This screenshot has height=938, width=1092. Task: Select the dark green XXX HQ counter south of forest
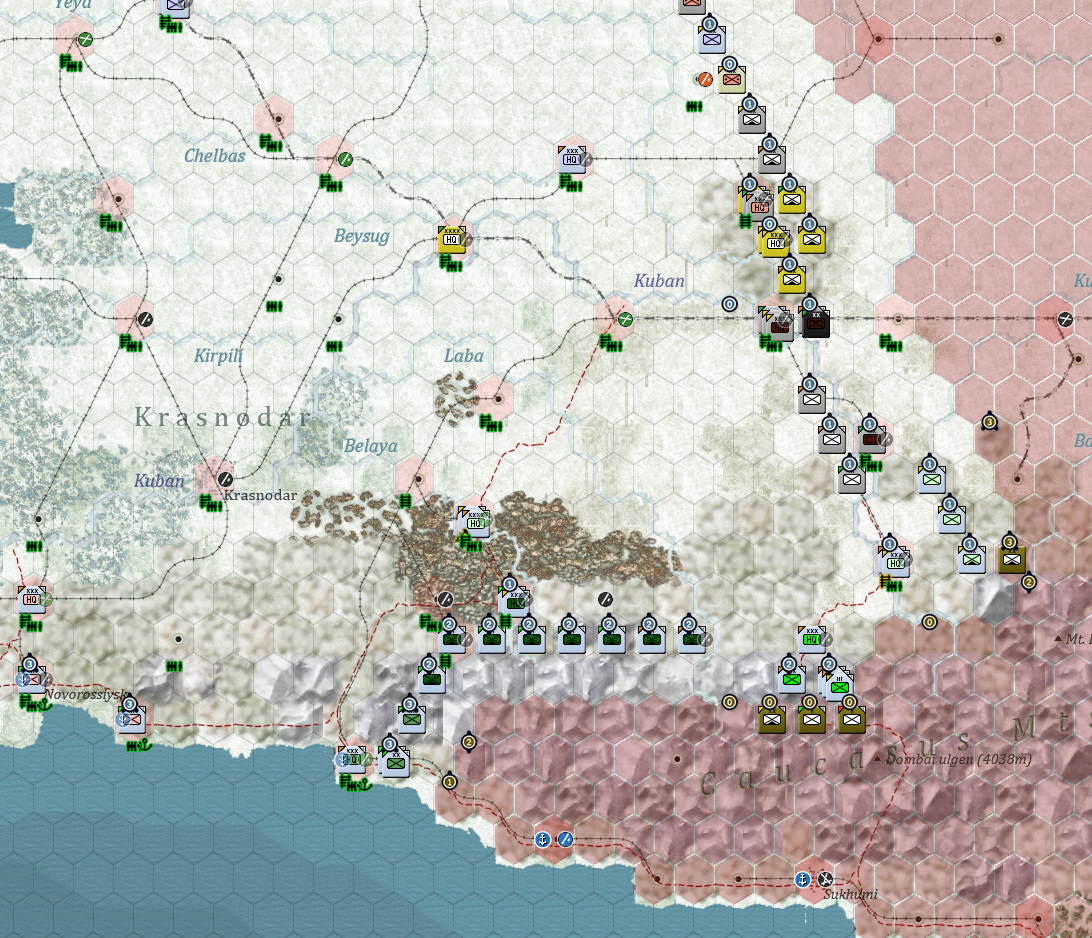click(x=515, y=602)
